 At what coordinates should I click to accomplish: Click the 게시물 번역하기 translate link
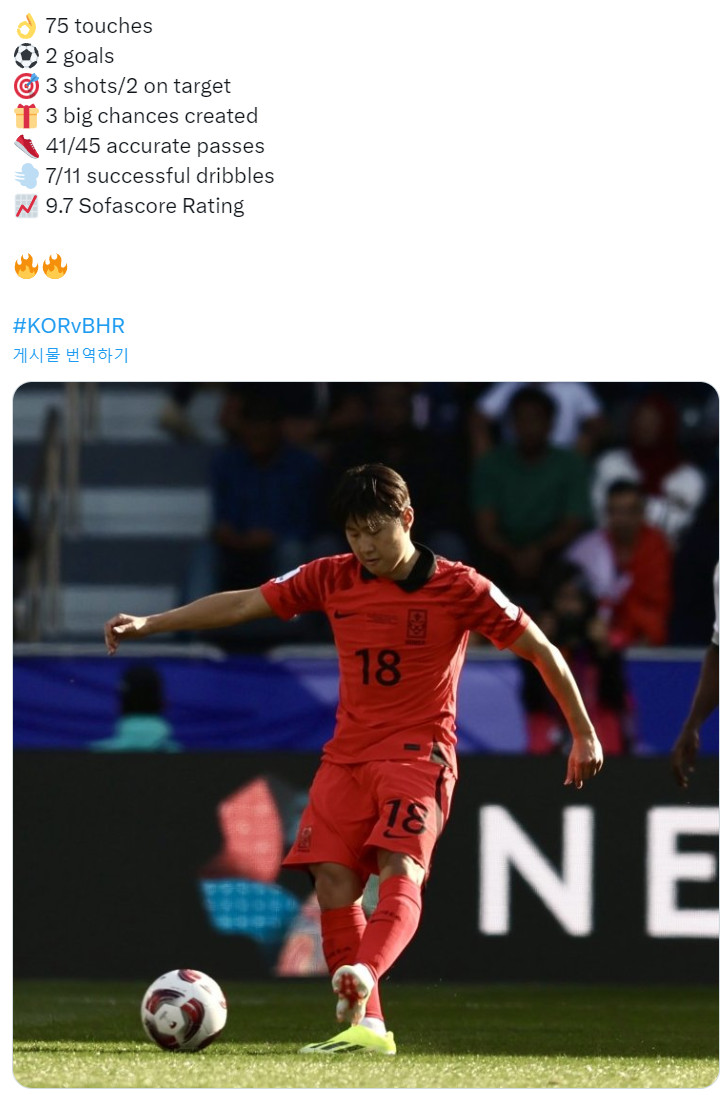click(x=71, y=355)
